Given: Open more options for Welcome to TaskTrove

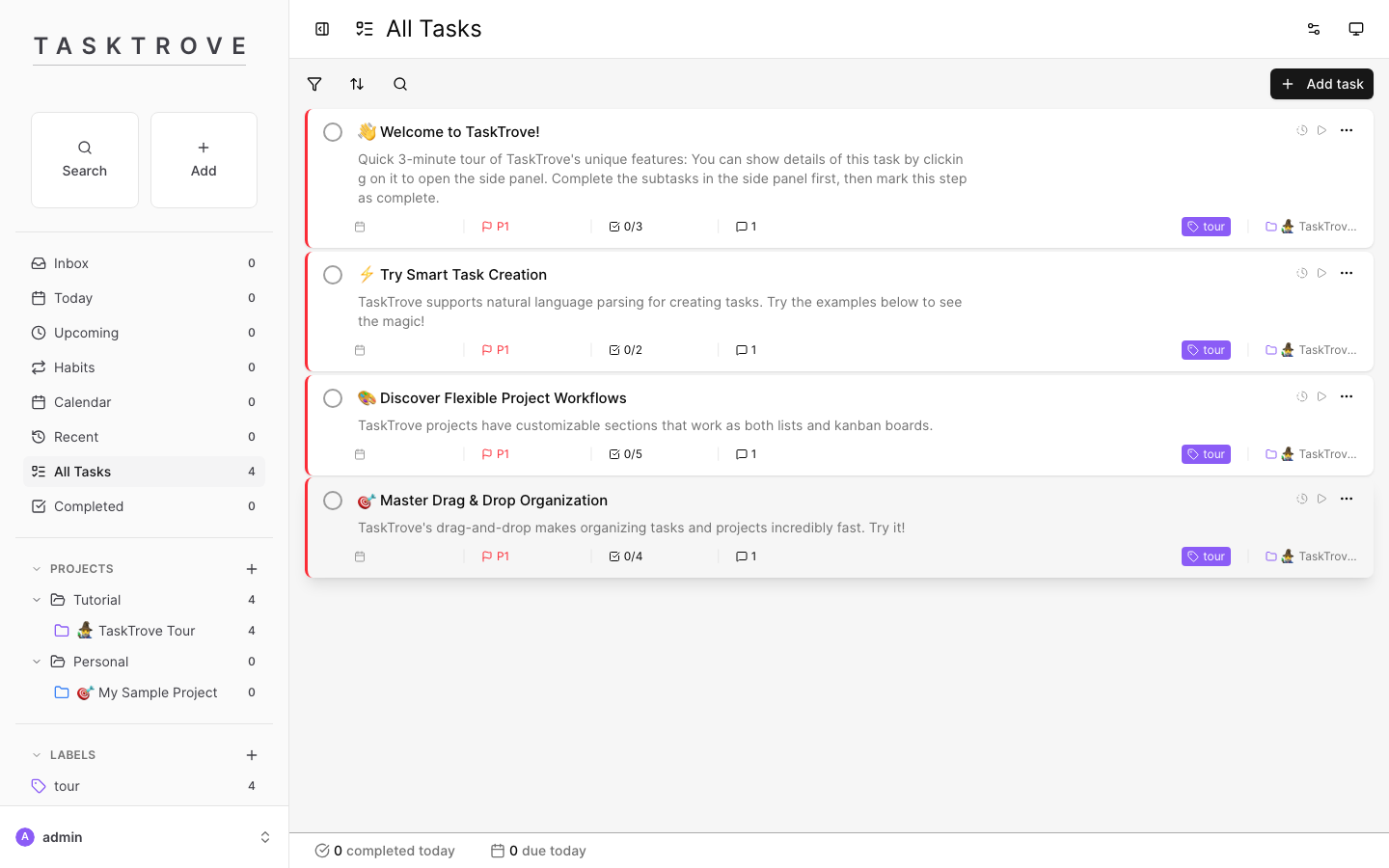Looking at the screenshot, I should coord(1347,130).
